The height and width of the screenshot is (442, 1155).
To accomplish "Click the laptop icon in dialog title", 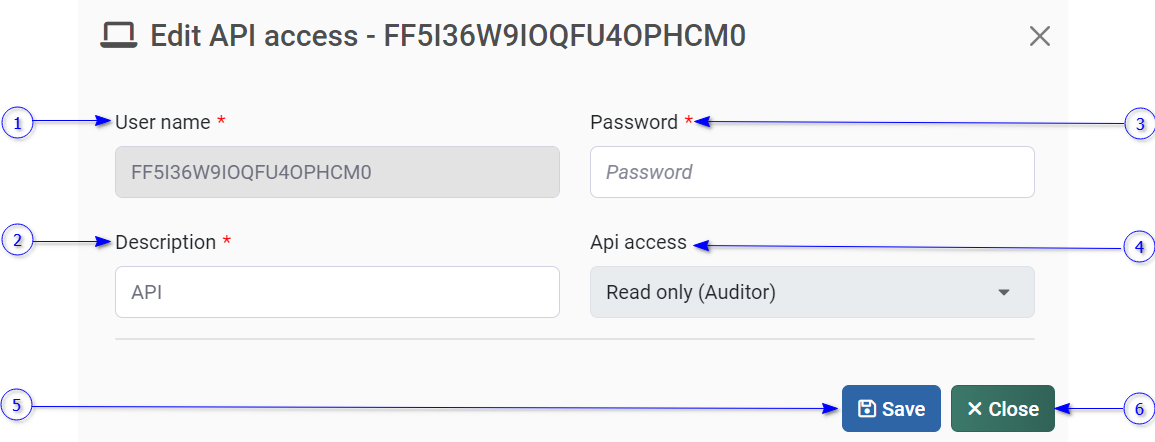I will pyautogui.click(x=119, y=37).
